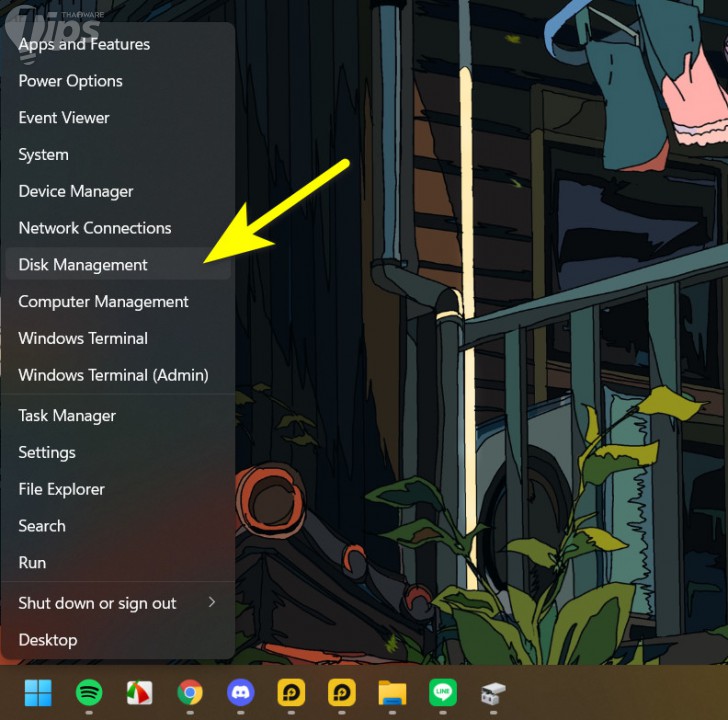Open Apps and Features from the menu

[x=118, y=44]
